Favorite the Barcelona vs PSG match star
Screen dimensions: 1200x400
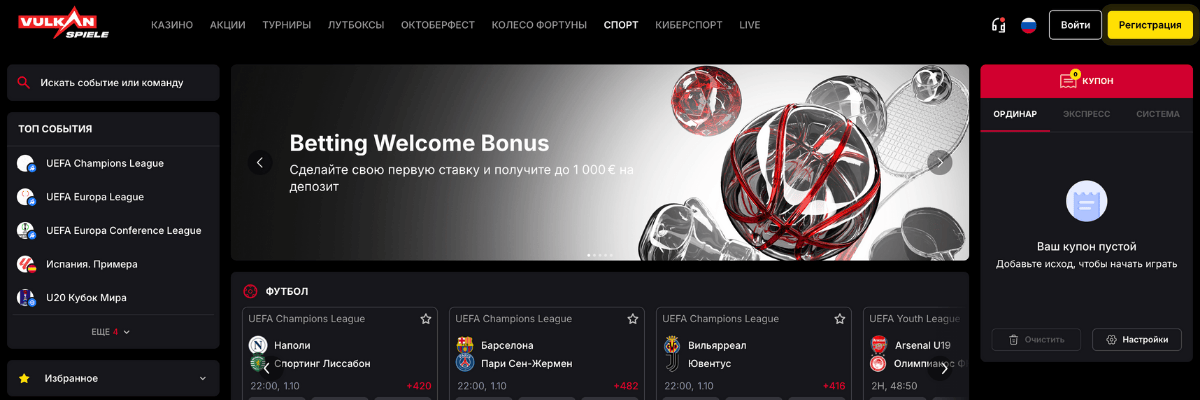point(632,319)
